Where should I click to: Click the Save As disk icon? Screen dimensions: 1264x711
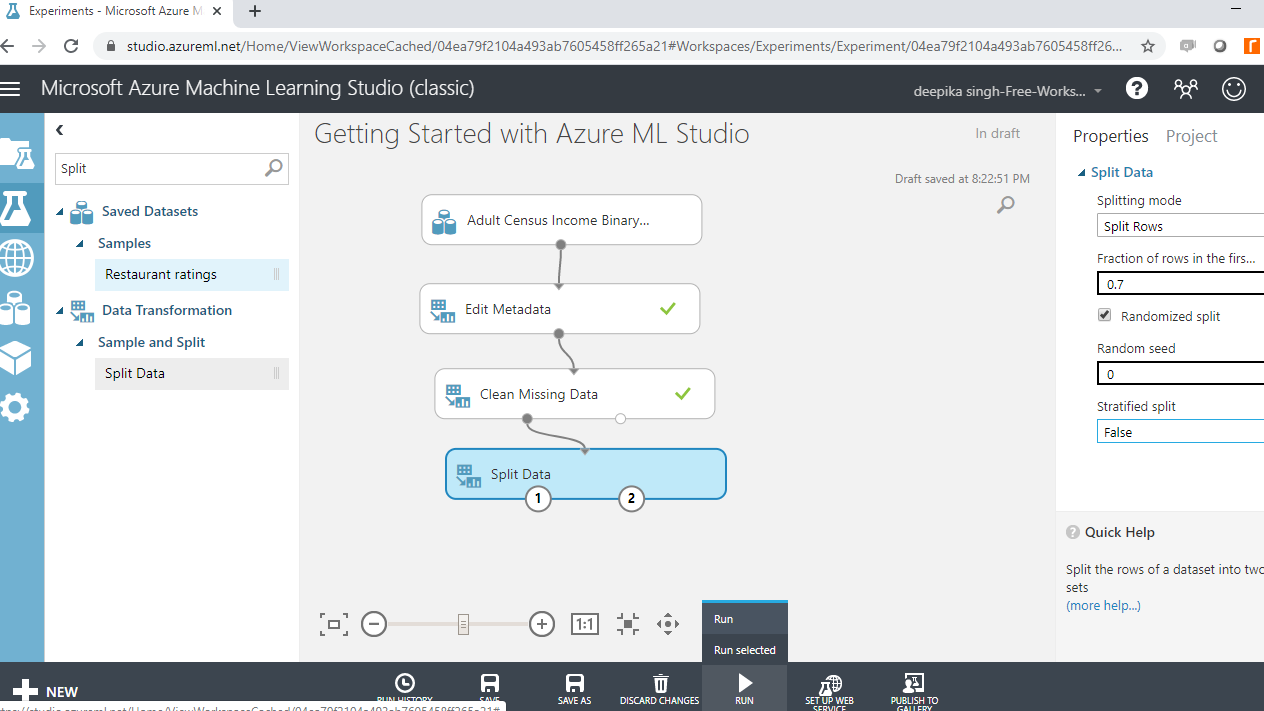point(574,683)
